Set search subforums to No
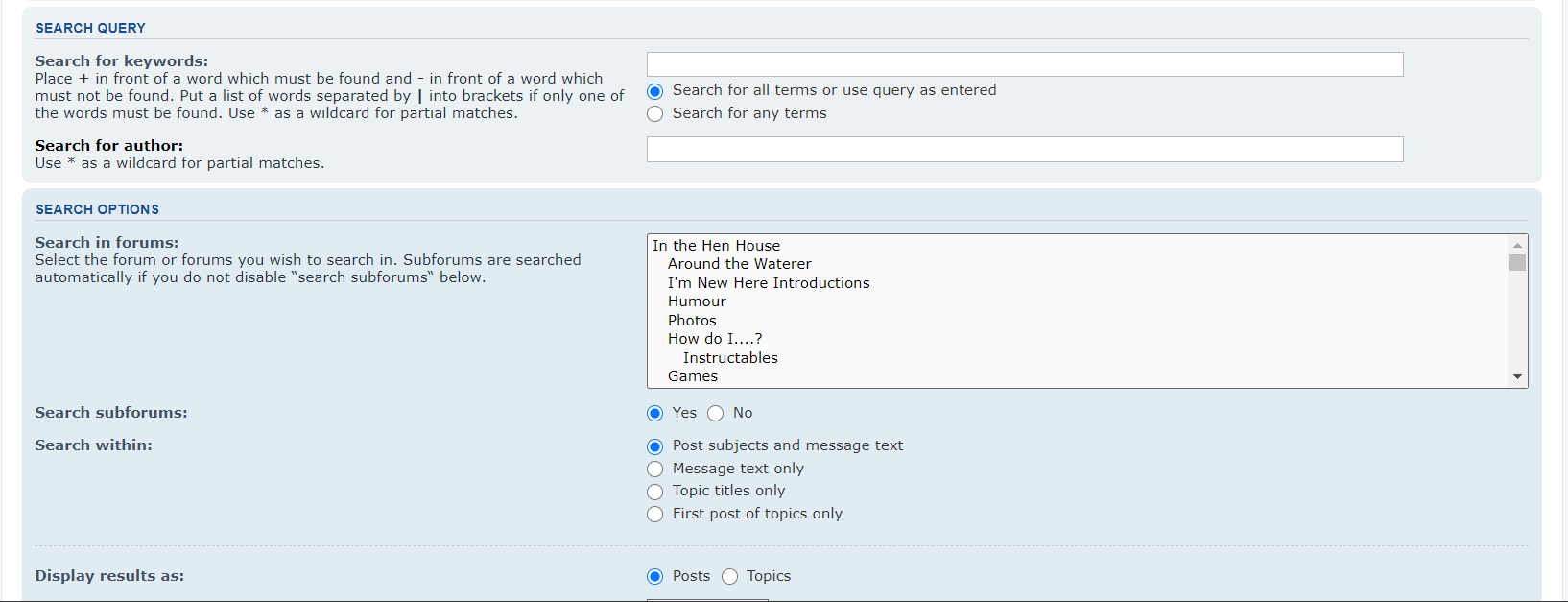 pyautogui.click(x=716, y=414)
